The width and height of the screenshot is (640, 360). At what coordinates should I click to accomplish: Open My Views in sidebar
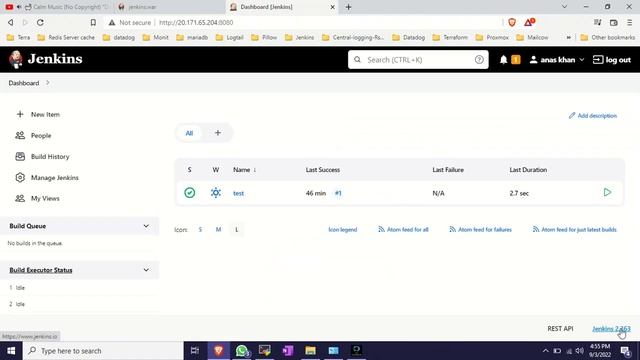[x=45, y=198]
